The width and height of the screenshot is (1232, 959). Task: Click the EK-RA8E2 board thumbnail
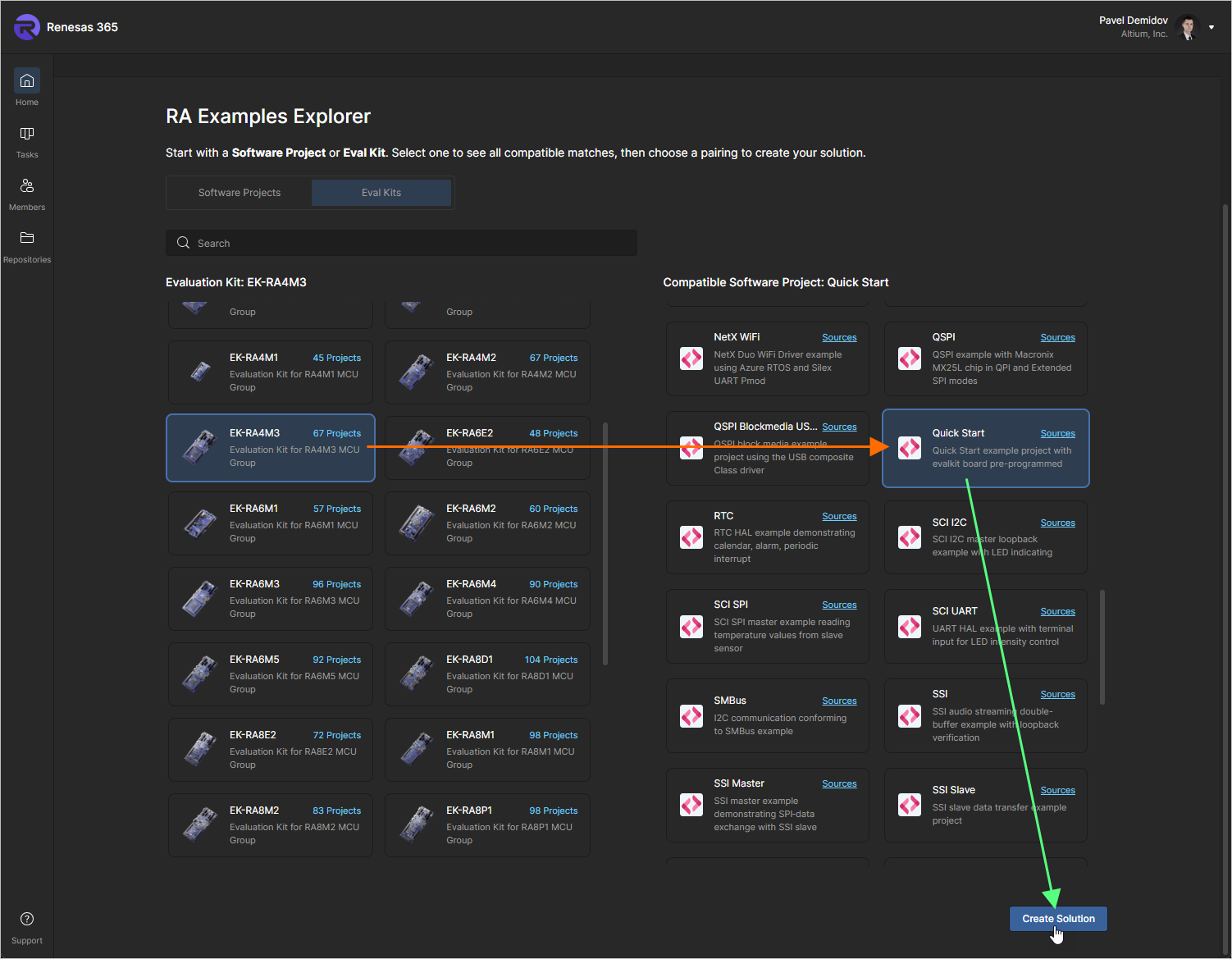point(200,749)
